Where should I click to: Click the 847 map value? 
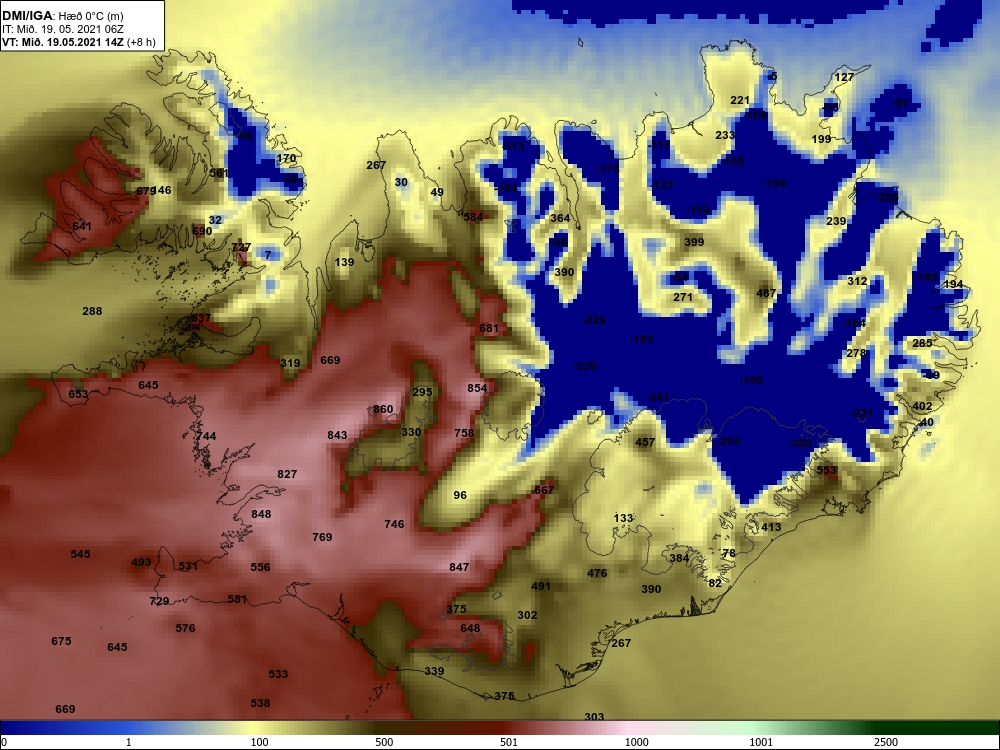click(459, 567)
